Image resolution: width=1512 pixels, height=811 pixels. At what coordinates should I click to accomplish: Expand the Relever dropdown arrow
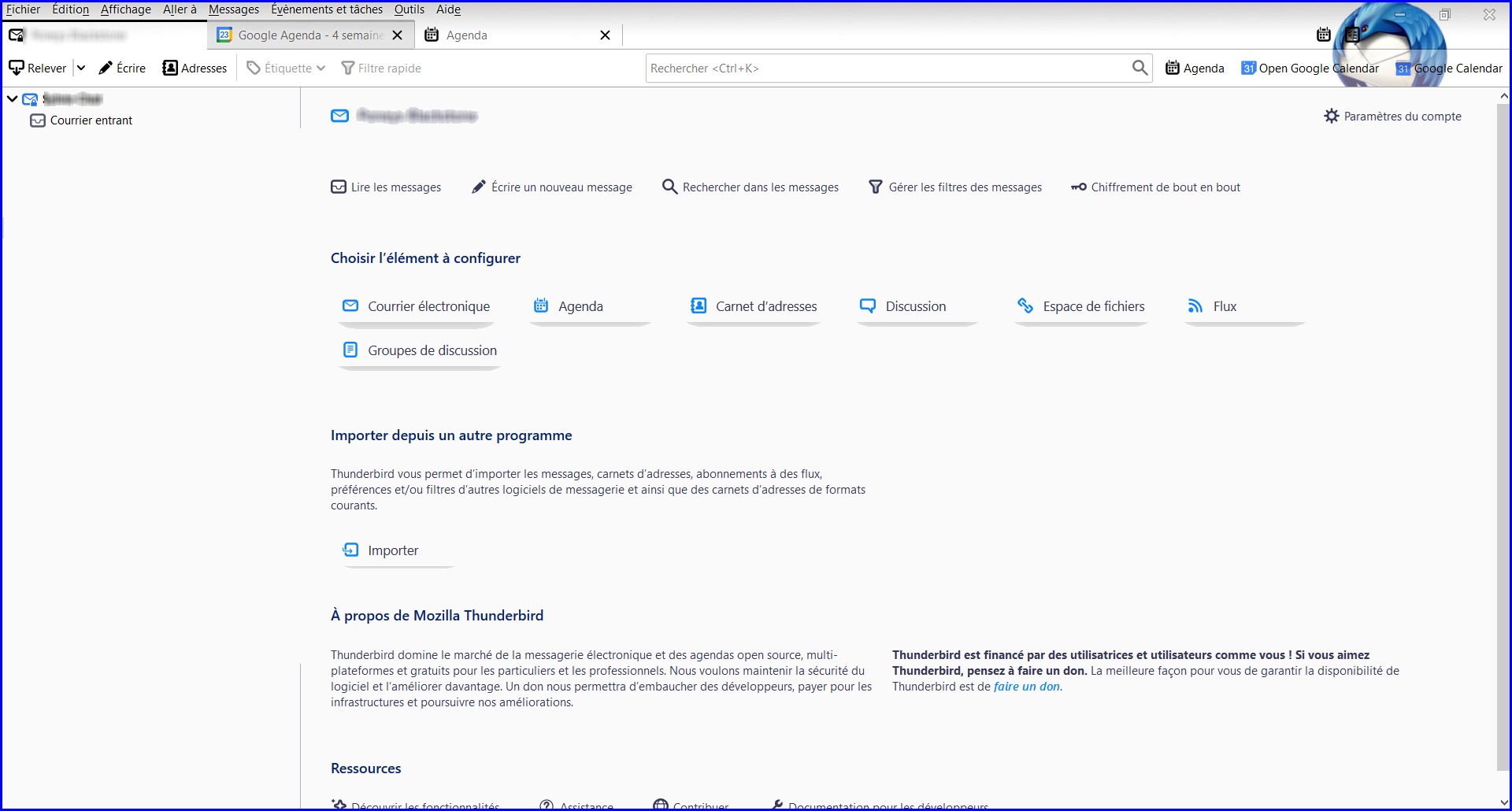click(x=80, y=68)
